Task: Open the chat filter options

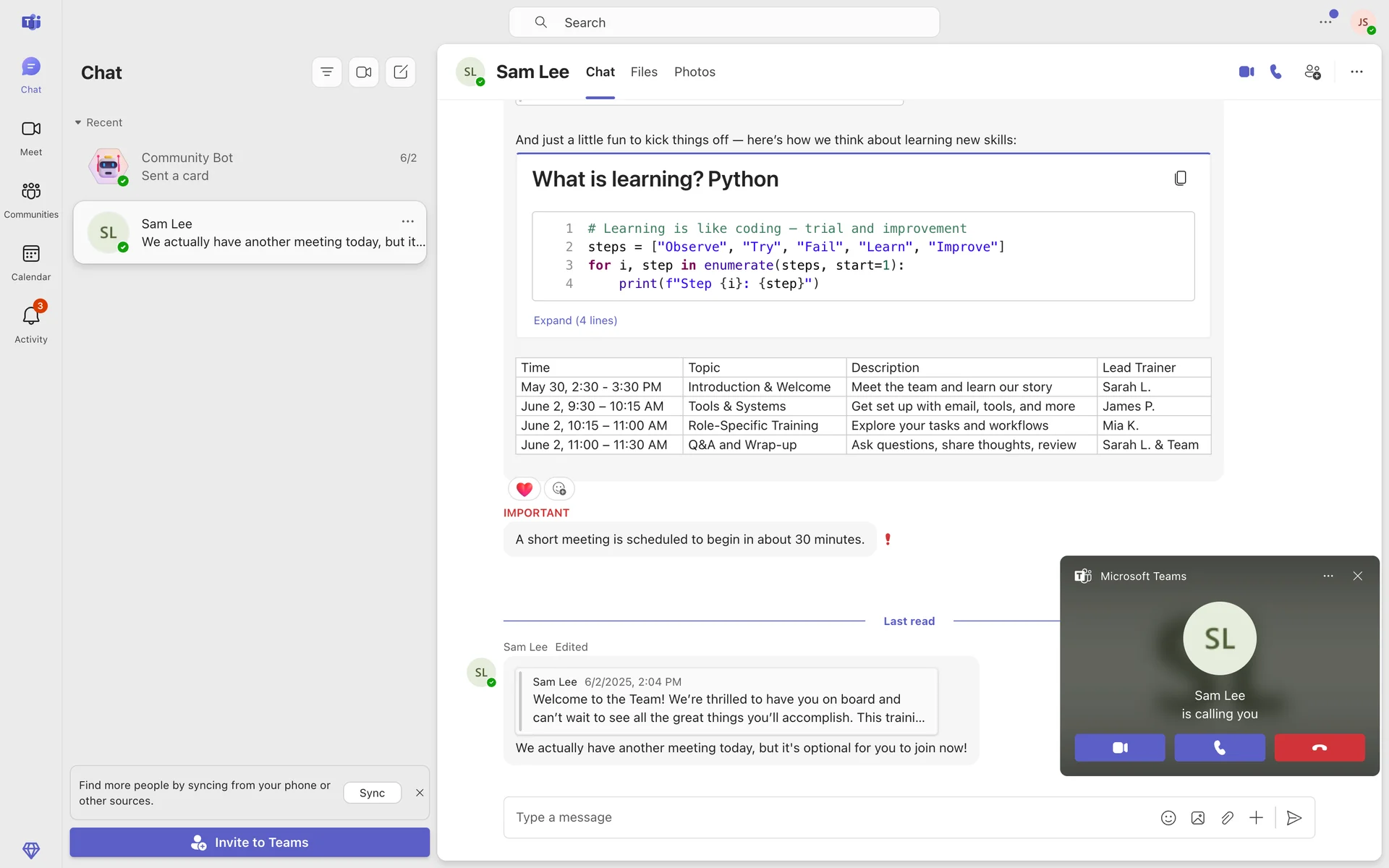Action: 327,72
